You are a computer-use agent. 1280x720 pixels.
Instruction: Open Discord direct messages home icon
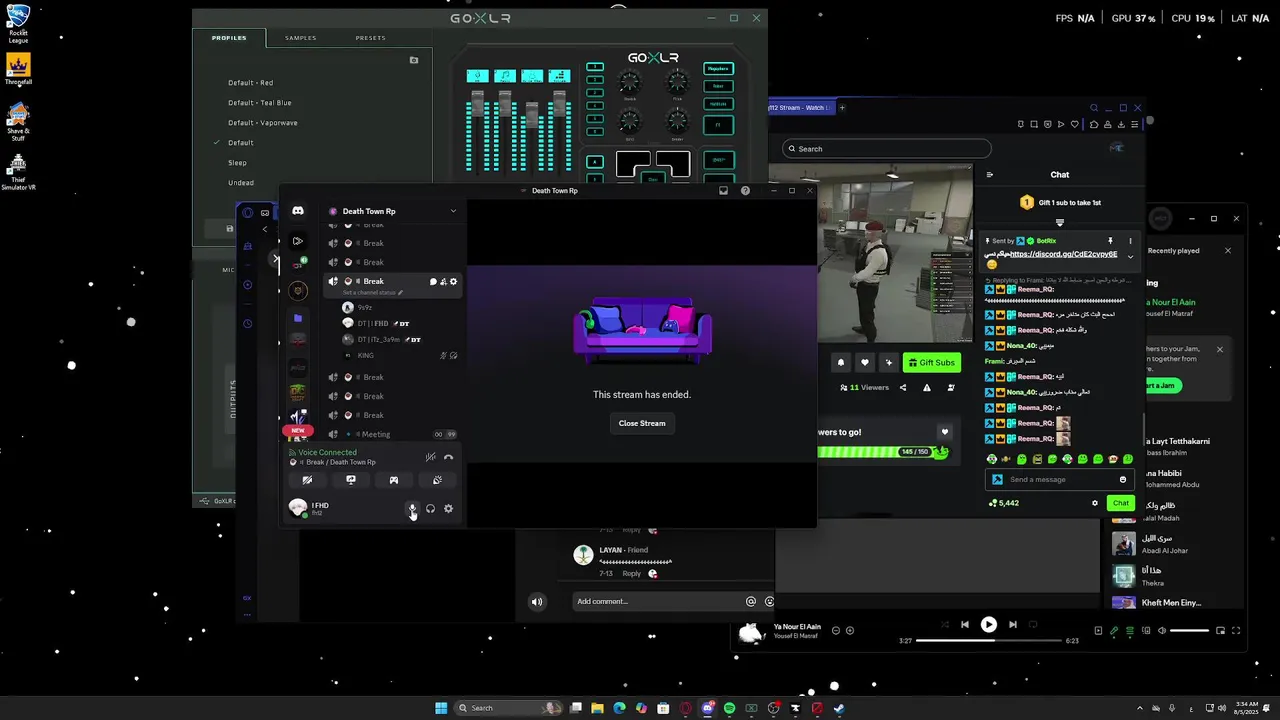tap(298, 211)
